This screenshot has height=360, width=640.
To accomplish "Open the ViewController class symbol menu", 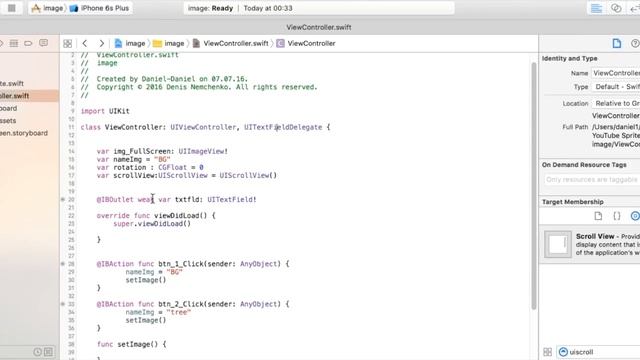I will pyautogui.click(x=306, y=43).
